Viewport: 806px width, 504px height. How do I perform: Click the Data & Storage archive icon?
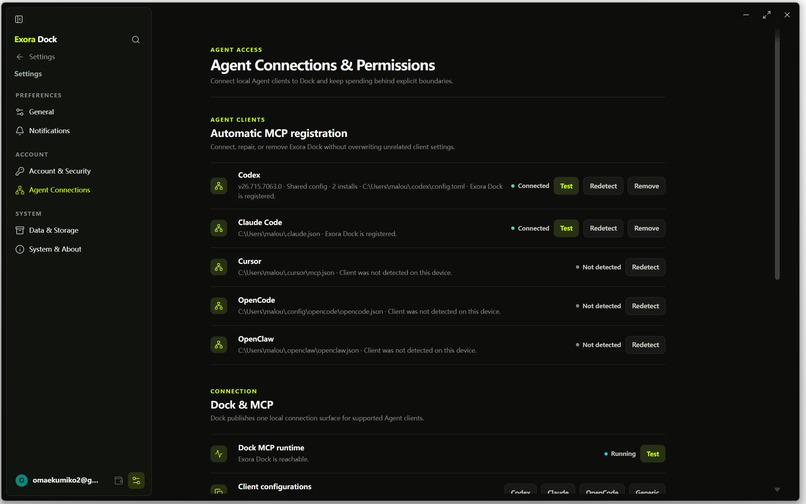tap(20, 230)
